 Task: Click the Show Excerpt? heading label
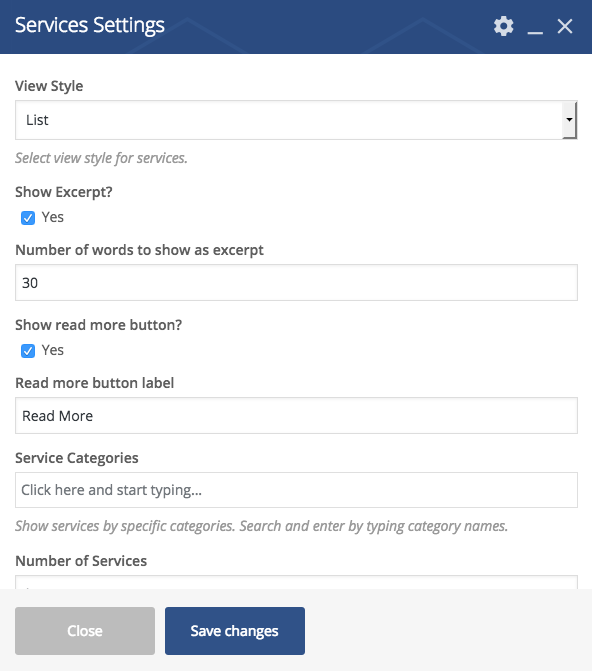[64, 192]
